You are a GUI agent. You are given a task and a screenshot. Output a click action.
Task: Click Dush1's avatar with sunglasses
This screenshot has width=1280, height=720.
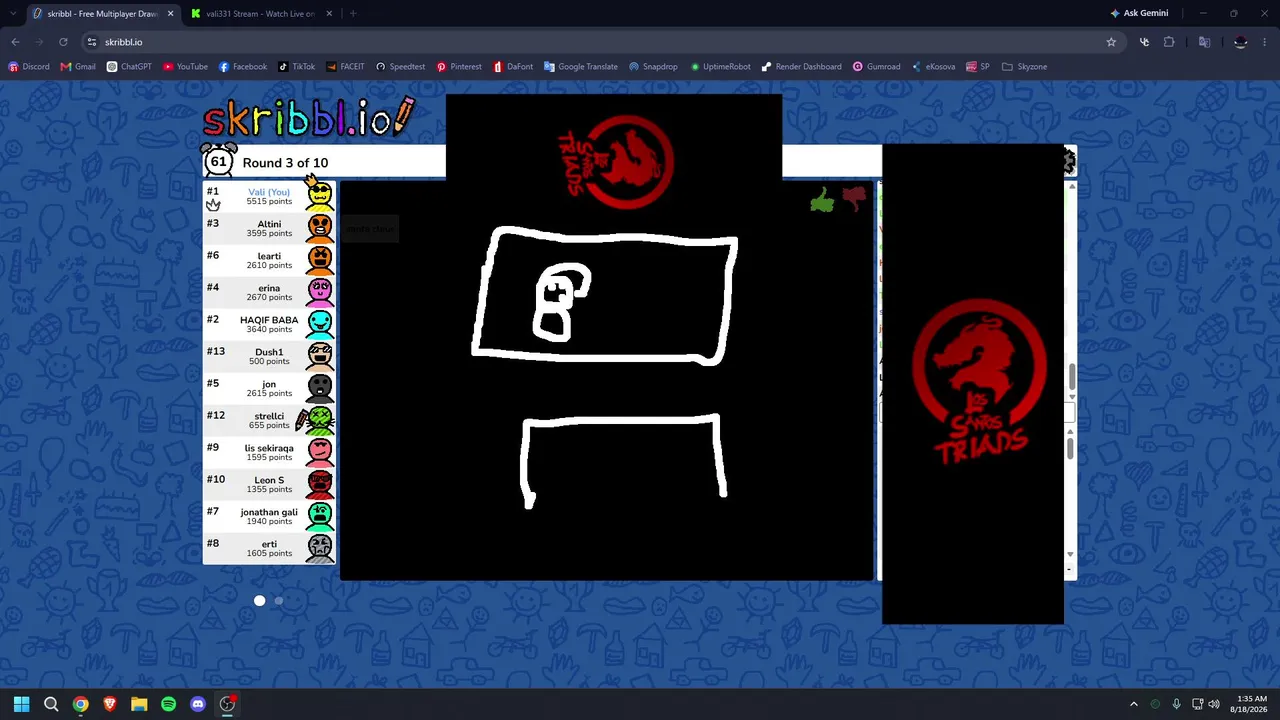point(320,356)
